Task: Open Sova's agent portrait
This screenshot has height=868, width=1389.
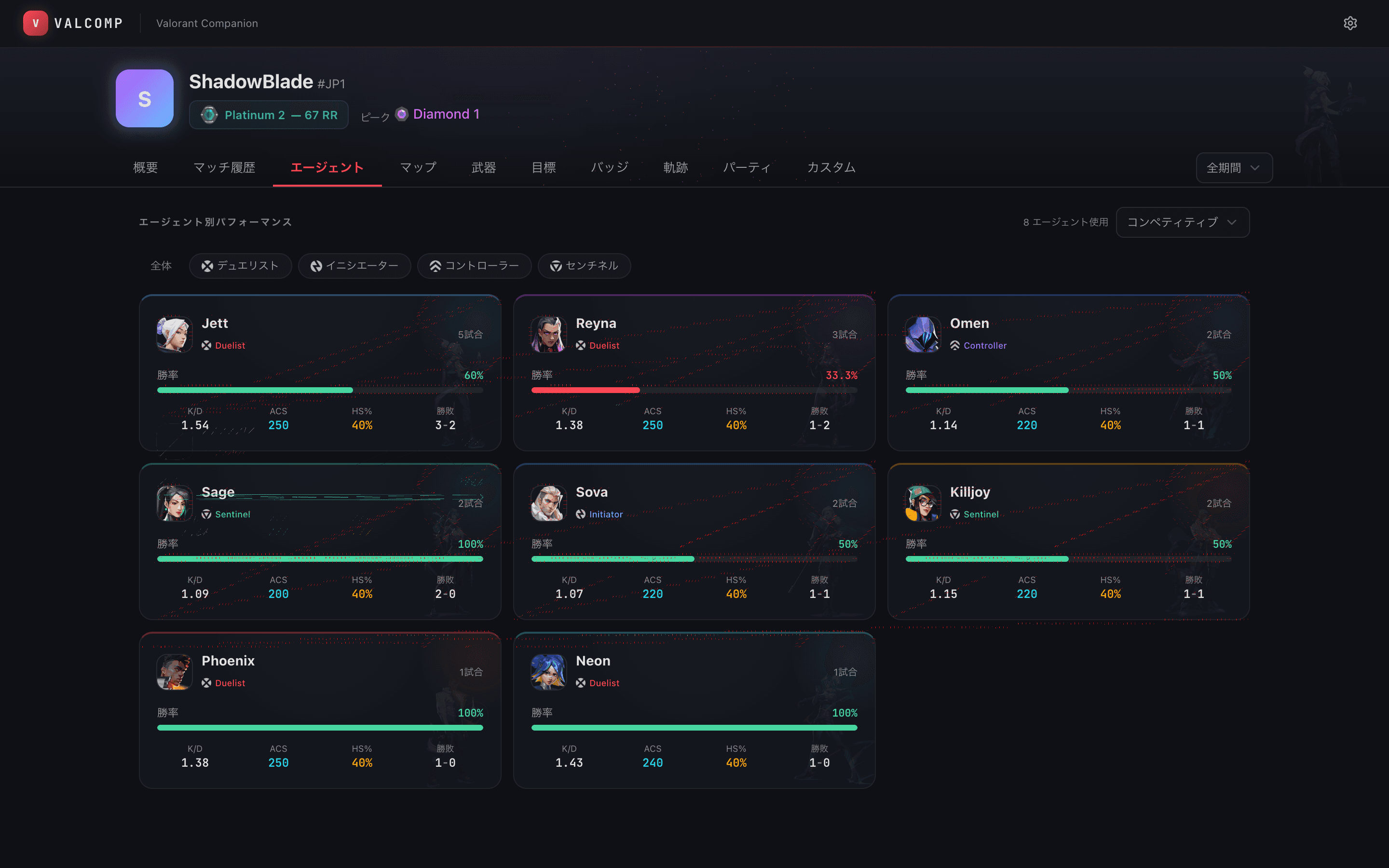Action: [549, 502]
